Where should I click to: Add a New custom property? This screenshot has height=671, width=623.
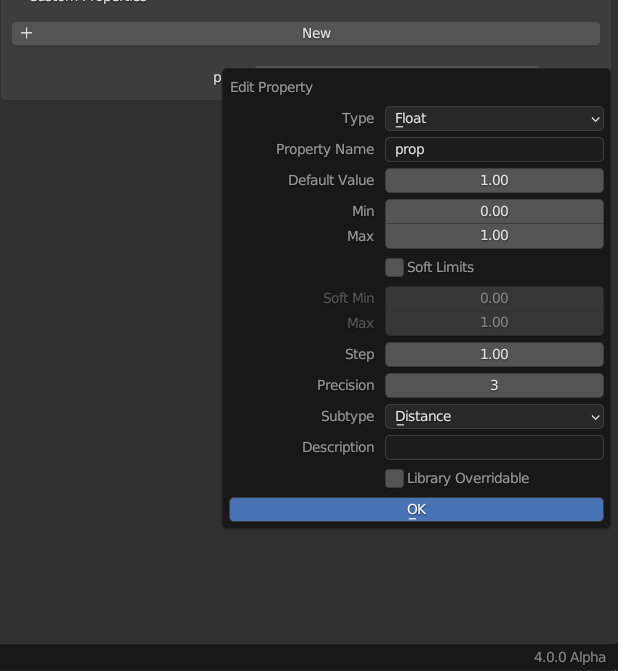(x=306, y=33)
